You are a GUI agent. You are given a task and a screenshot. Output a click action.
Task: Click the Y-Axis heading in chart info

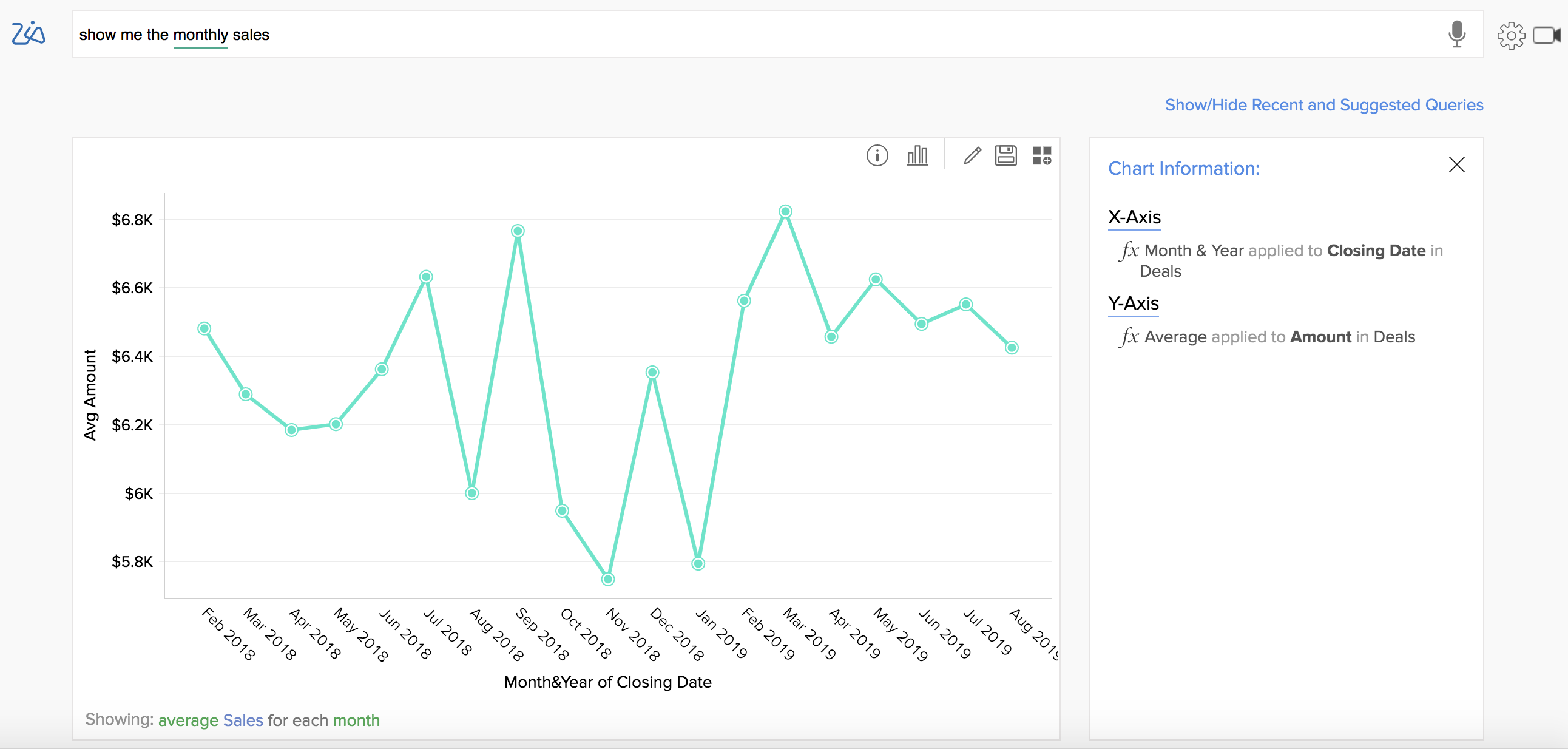point(1133,303)
